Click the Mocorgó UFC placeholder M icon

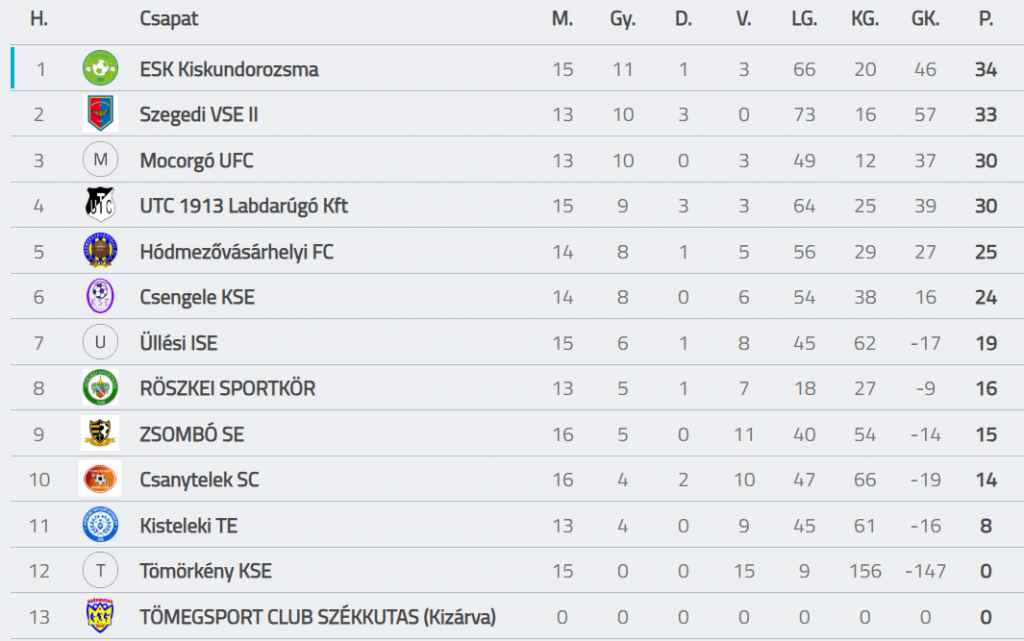[x=100, y=160]
